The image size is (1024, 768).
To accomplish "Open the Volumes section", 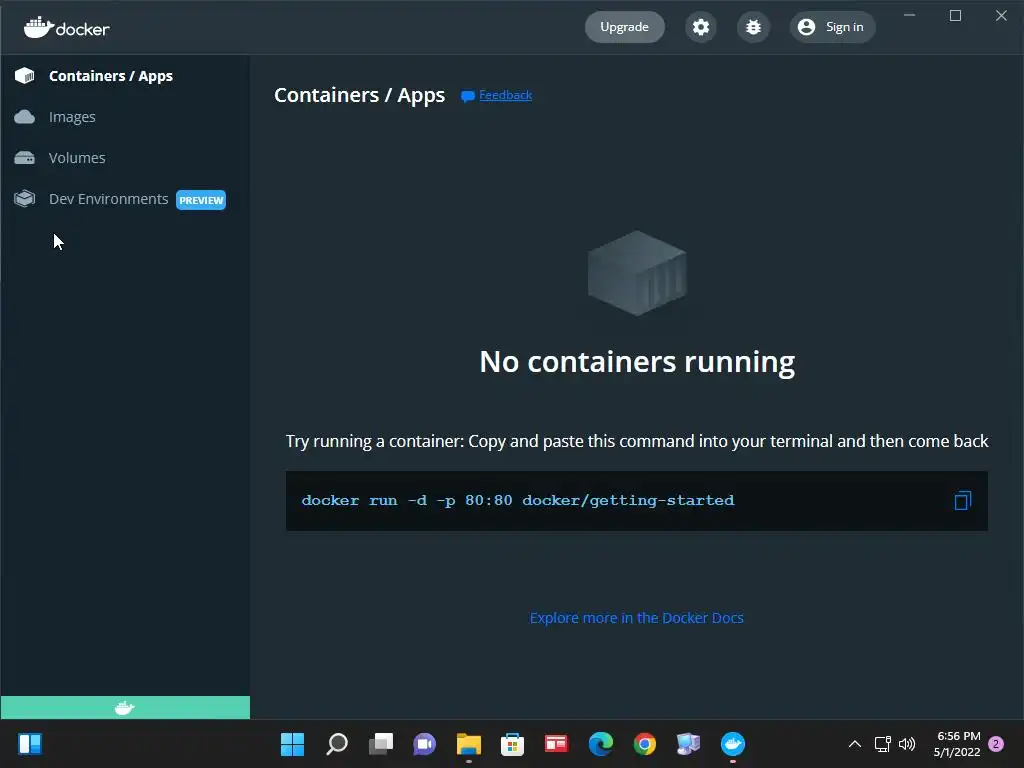I will 77,158.
